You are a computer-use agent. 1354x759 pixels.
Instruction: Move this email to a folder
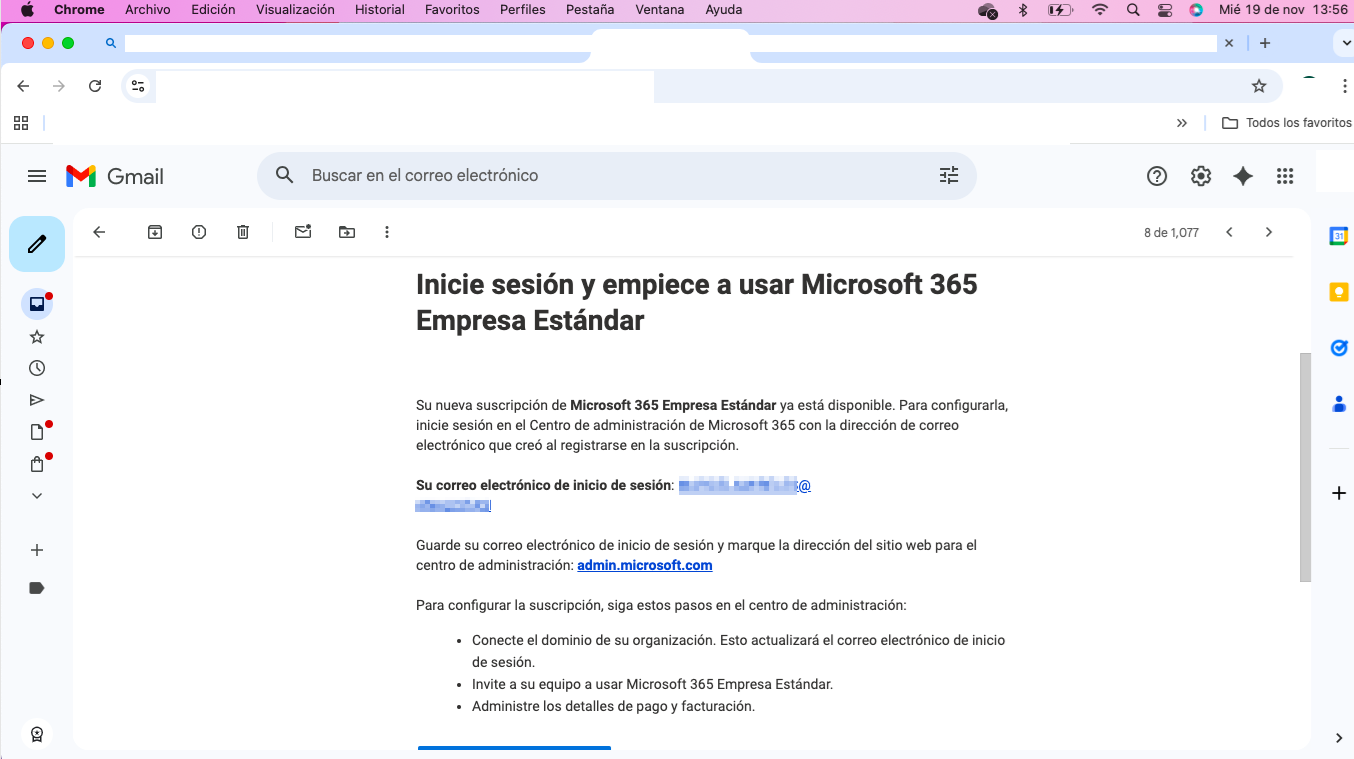pos(347,232)
